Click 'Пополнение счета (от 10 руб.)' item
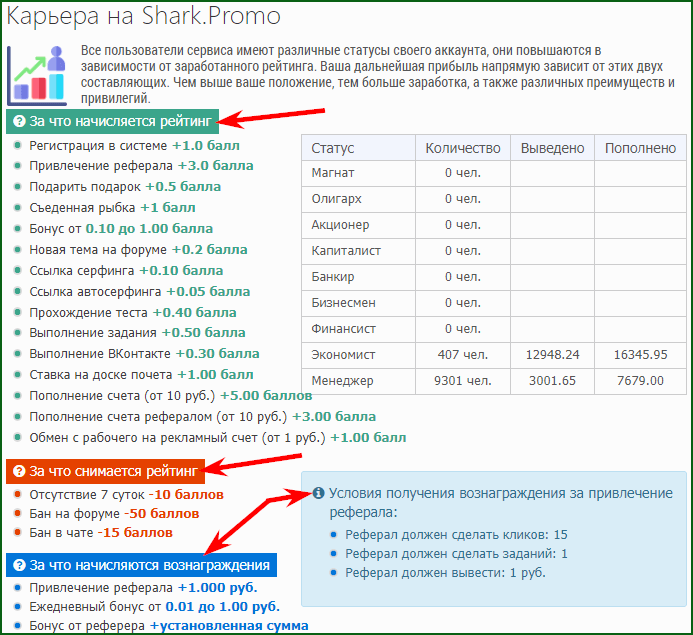The image size is (693, 635). tap(171, 396)
